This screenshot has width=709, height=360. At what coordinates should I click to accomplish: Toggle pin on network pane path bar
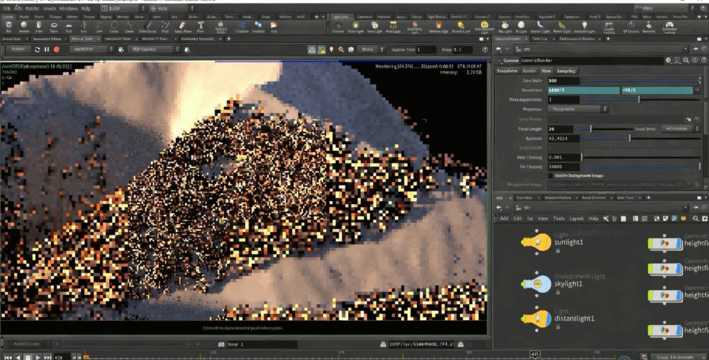click(697, 208)
